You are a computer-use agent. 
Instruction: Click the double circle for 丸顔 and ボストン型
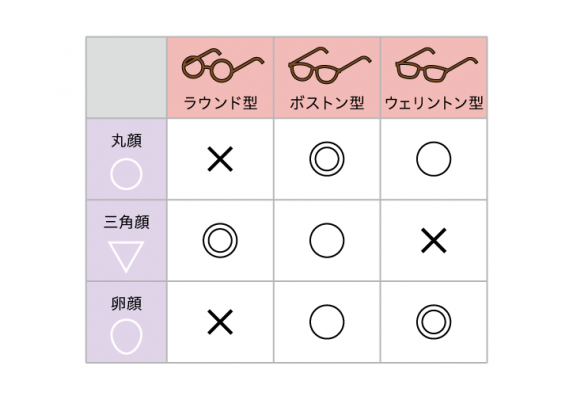point(327,159)
